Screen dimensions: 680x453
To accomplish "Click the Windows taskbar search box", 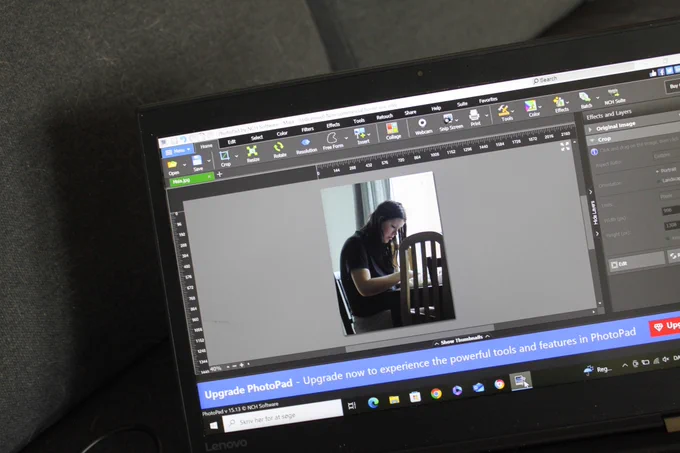I will (283, 417).
